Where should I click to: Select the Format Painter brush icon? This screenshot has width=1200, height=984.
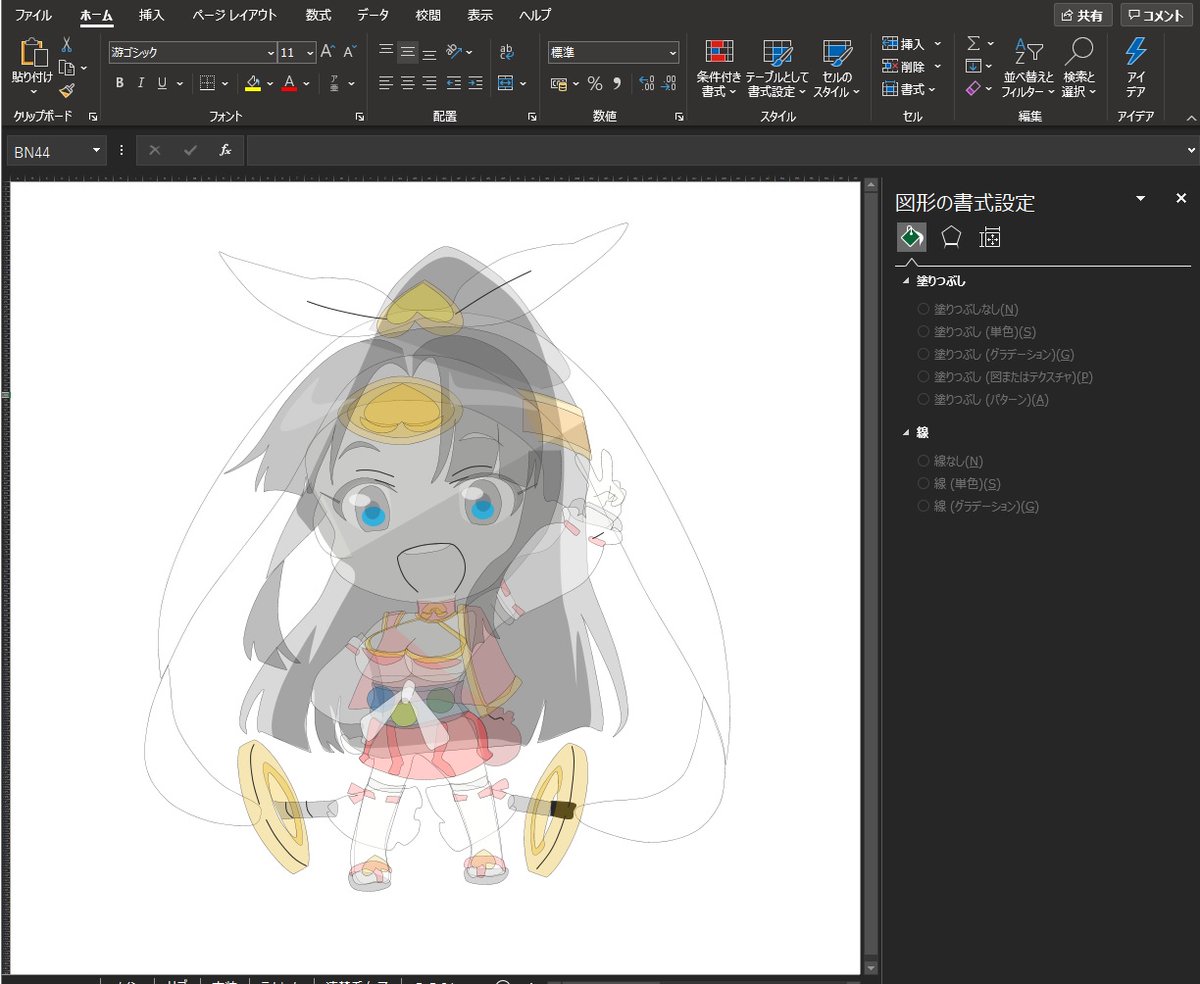[x=66, y=91]
